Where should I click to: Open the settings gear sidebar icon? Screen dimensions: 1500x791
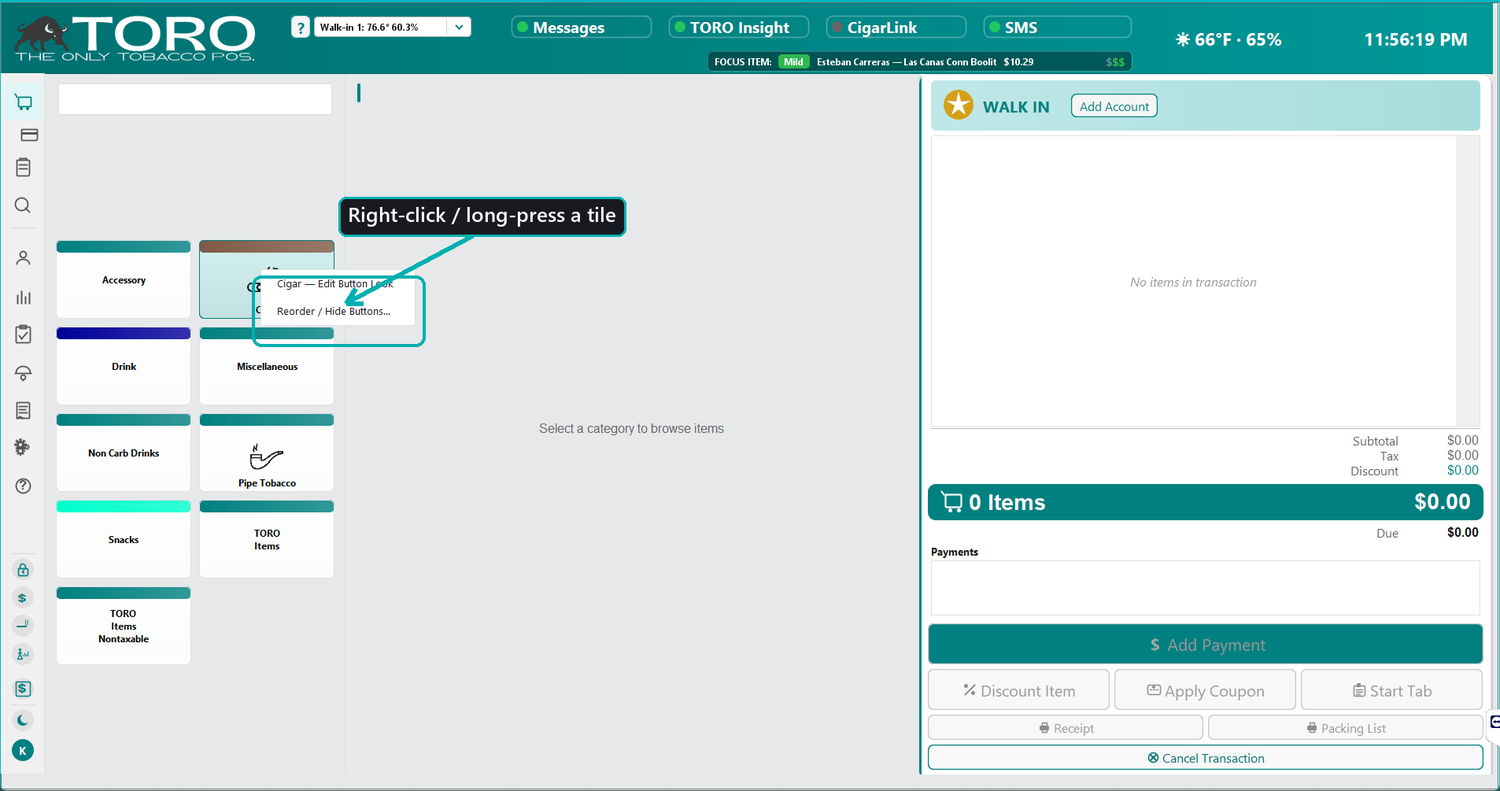(x=23, y=448)
